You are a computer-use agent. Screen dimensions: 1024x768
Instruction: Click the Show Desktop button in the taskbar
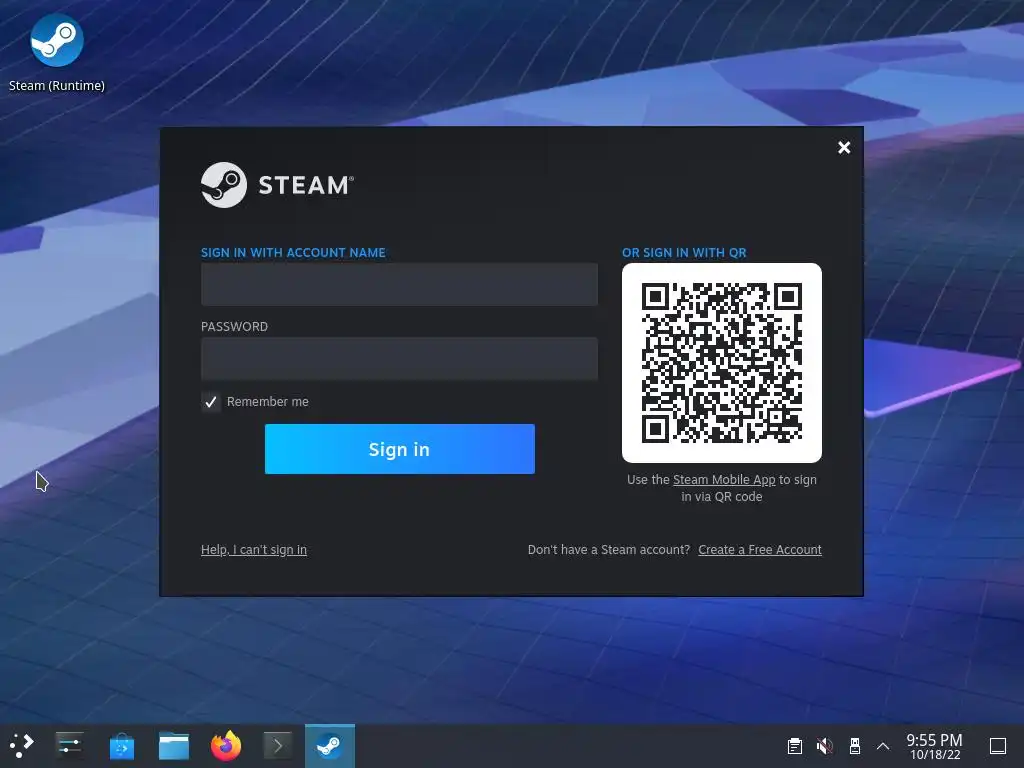point(997,746)
